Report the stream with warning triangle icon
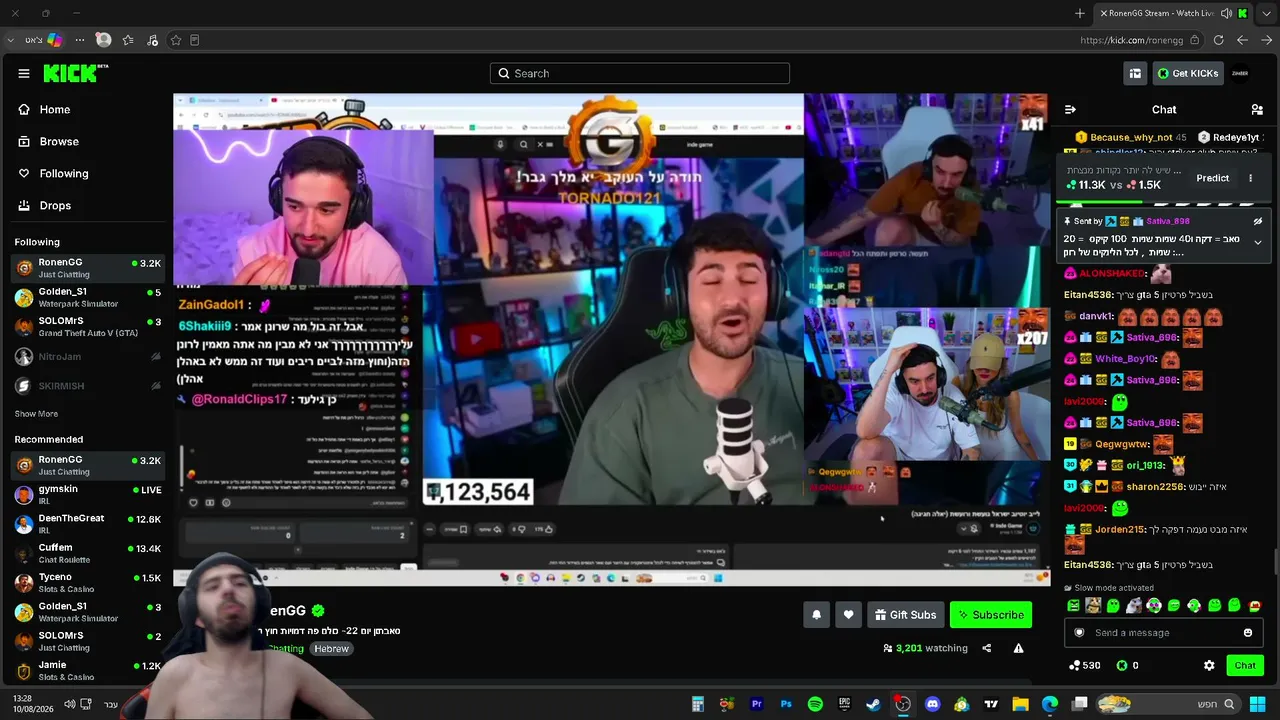Viewport: 1280px width, 720px height. point(1018,648)
